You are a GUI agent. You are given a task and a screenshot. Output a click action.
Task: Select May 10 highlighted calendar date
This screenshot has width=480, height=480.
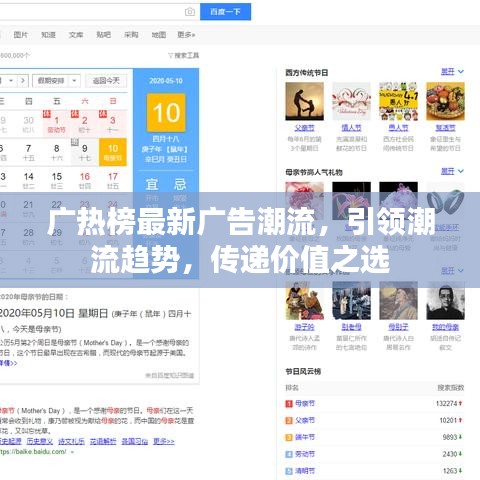pyautogui.click(x=113, y=152)
